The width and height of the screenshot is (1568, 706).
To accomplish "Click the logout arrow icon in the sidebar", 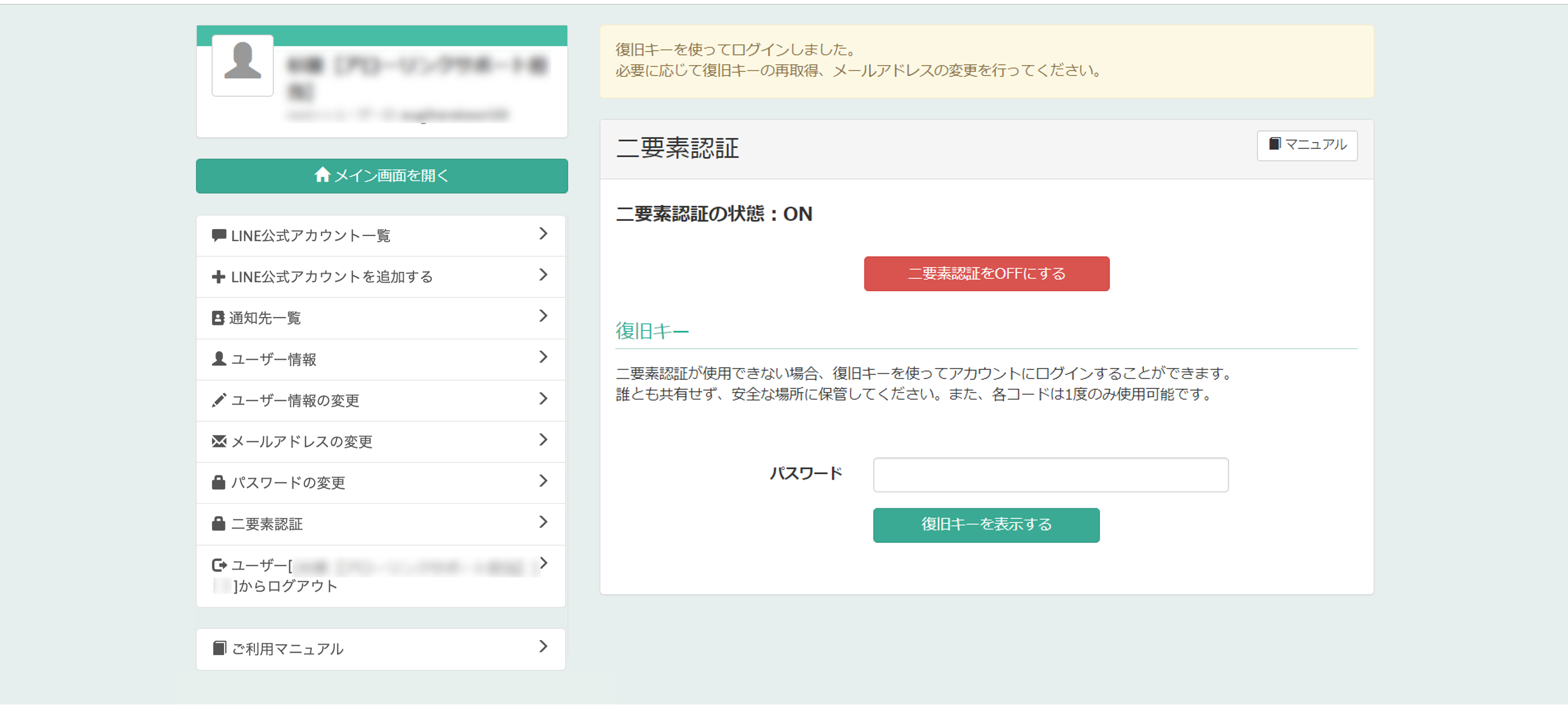I will tap(218, 565).
